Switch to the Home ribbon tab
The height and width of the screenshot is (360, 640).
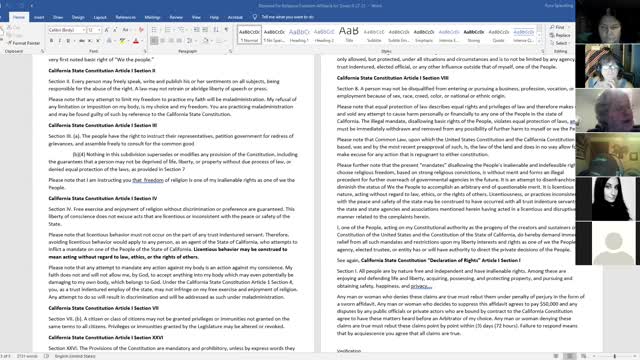[19, 17]
